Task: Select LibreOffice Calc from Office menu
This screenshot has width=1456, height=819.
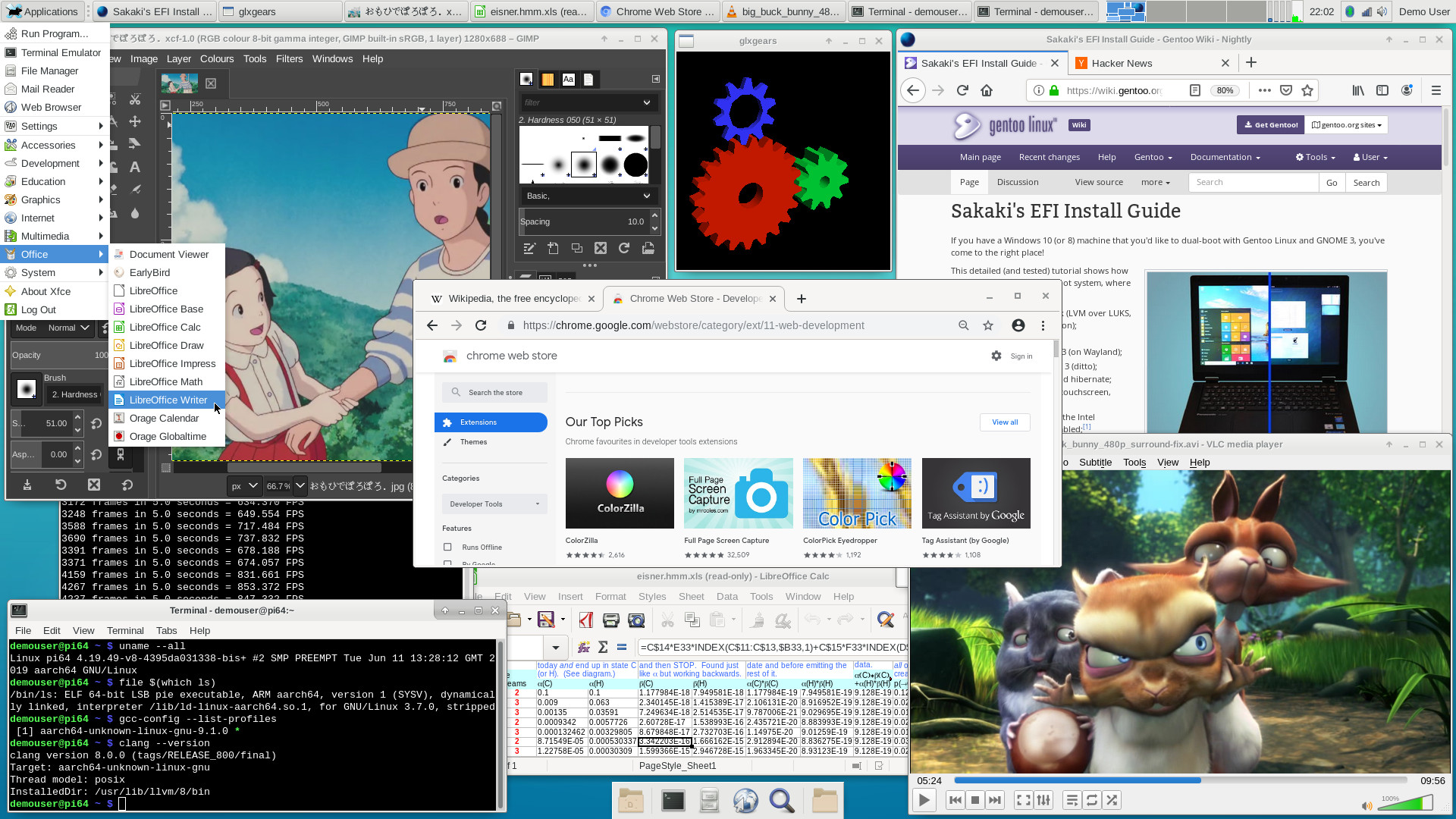Action: 165,327
